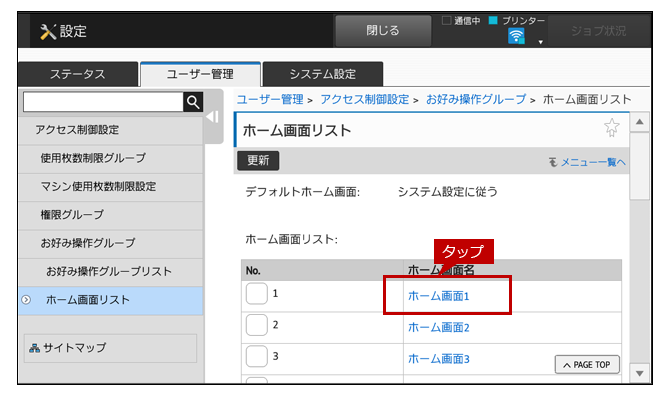Check the box for row 2
This screenshot has width=670, height=396.
(x=256, y=325)
